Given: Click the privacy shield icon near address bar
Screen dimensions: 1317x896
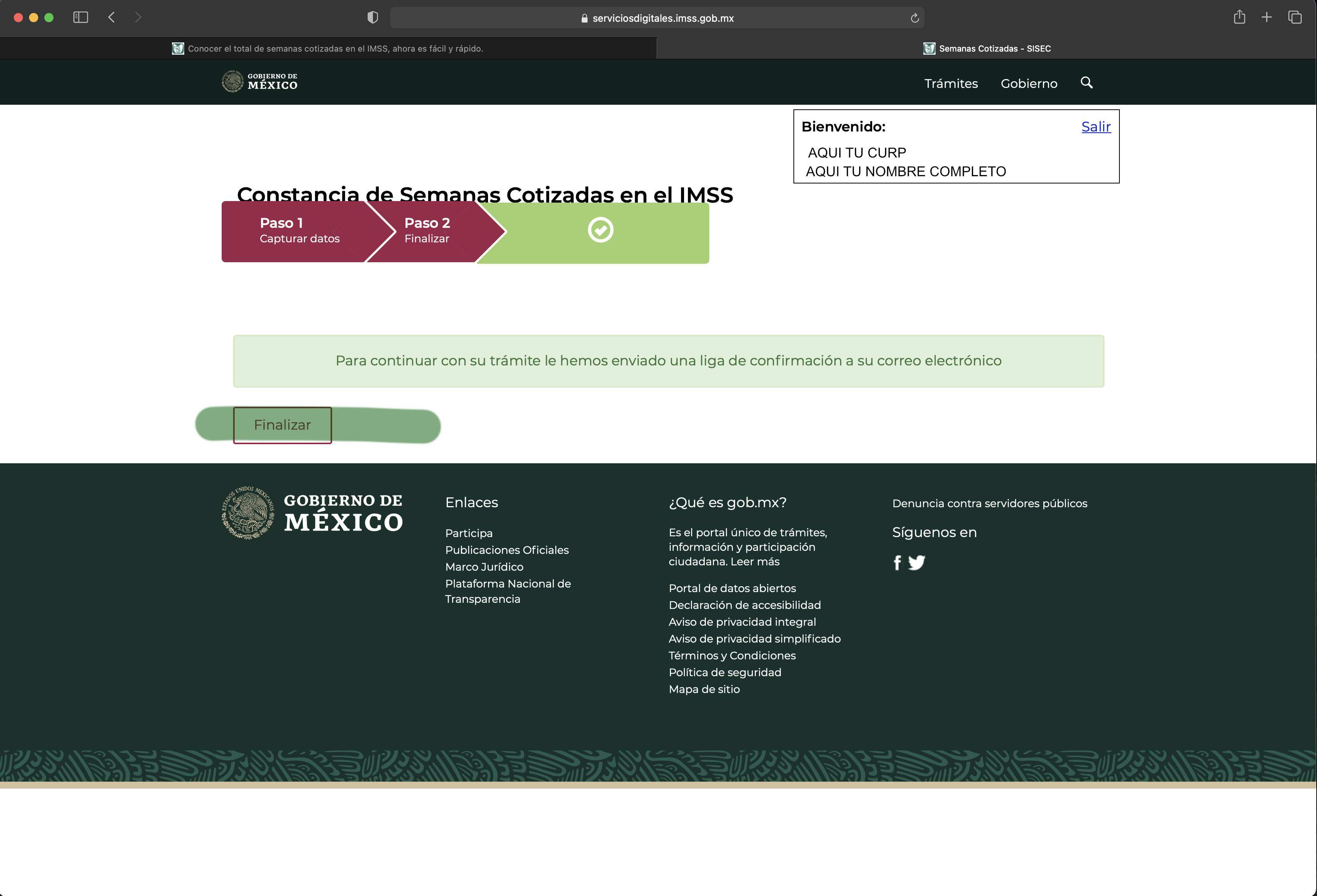Looking at the screenshot, I should point(372,18).
